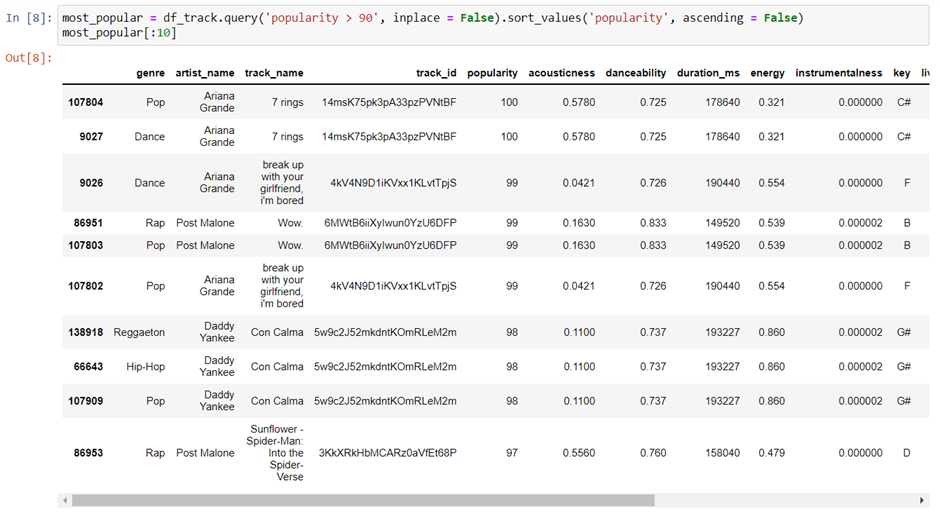
Task: Click popularity 100 in row 107804
Action: pyautogui.click(x=509, y=102)
